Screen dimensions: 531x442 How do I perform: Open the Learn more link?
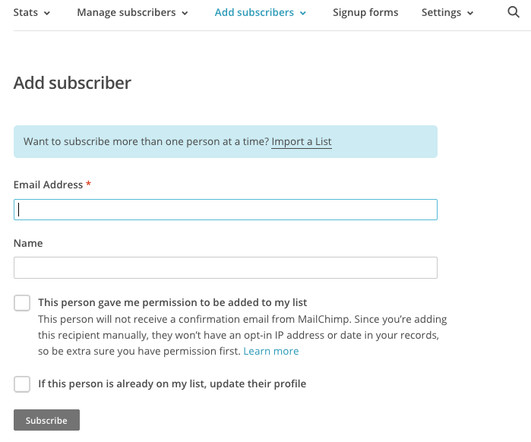pos(271,351)
